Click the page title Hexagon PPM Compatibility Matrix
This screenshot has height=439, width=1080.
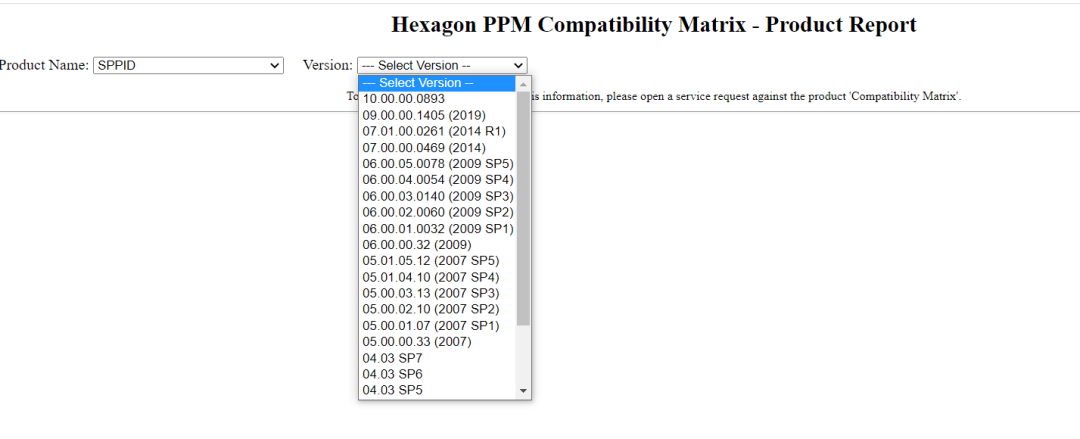coord(654,25)
